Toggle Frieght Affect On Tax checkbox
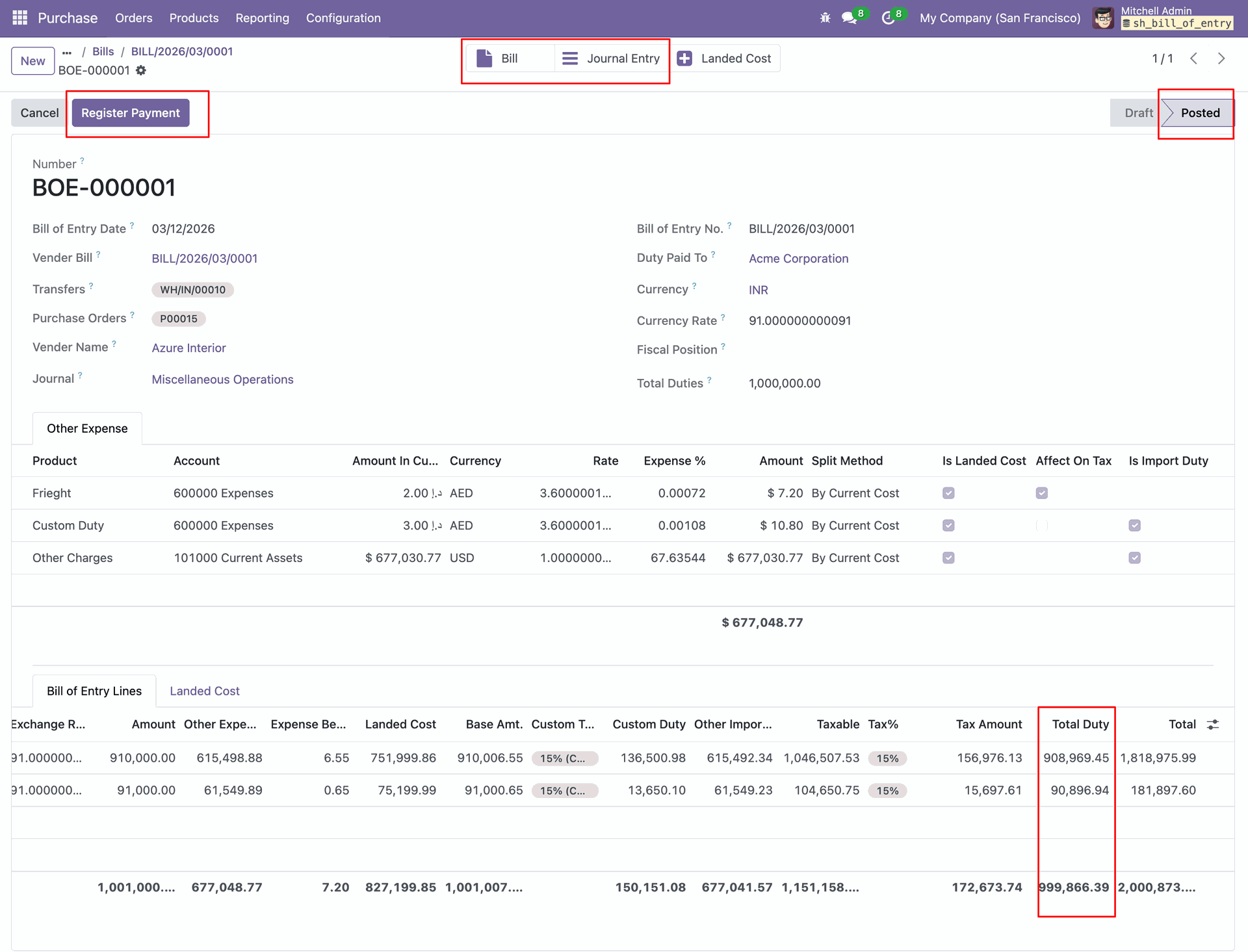This screenshot has width=1248, height=952. (x=1041, y=493)
